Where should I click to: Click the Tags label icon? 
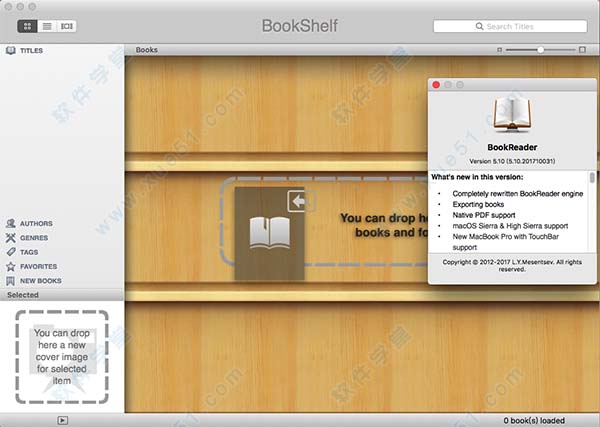coord(11,252)
